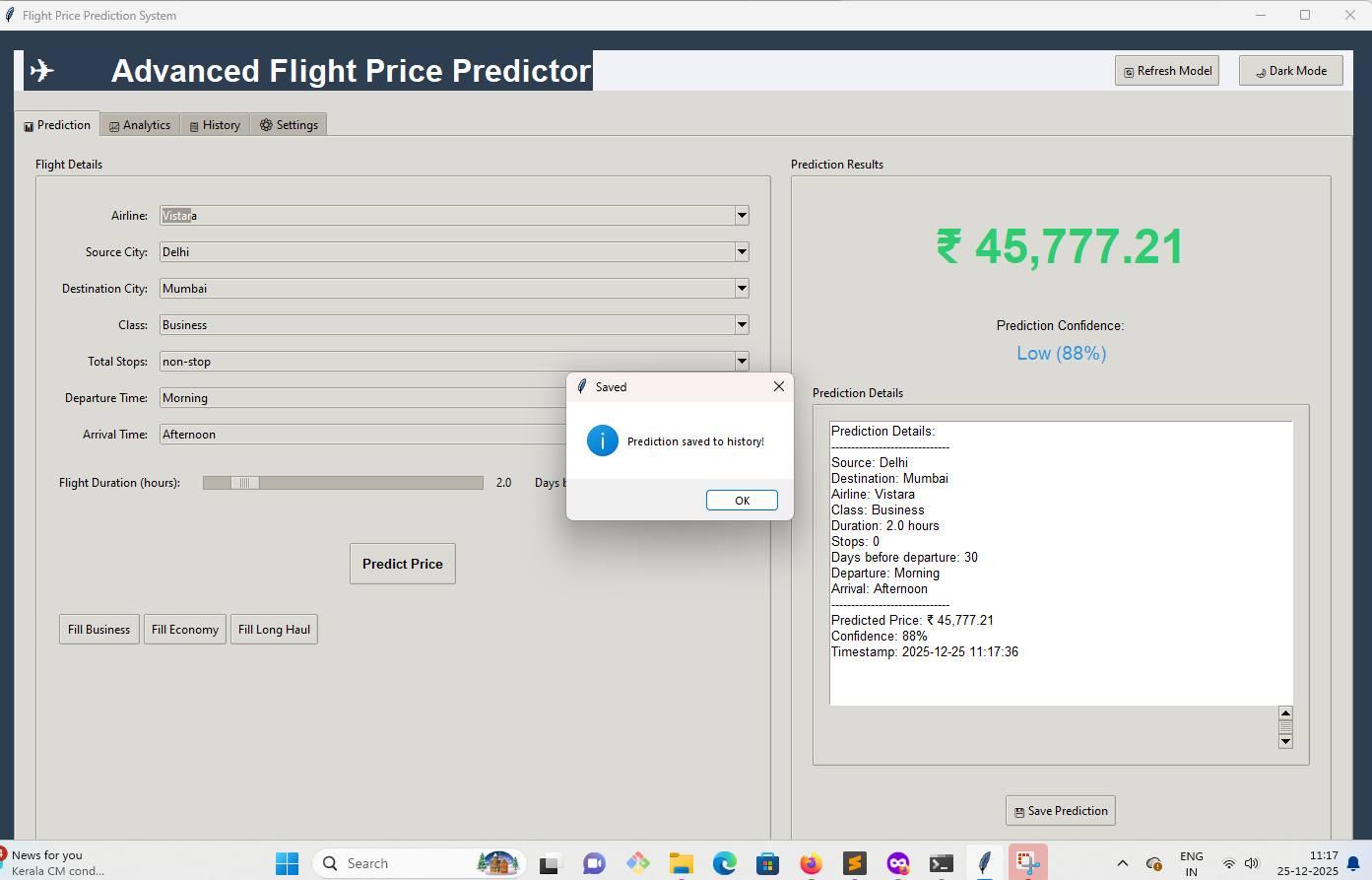Open Microsoft Edge from the taskbar
The image size is (1372, 880).
tap(725, 864)
